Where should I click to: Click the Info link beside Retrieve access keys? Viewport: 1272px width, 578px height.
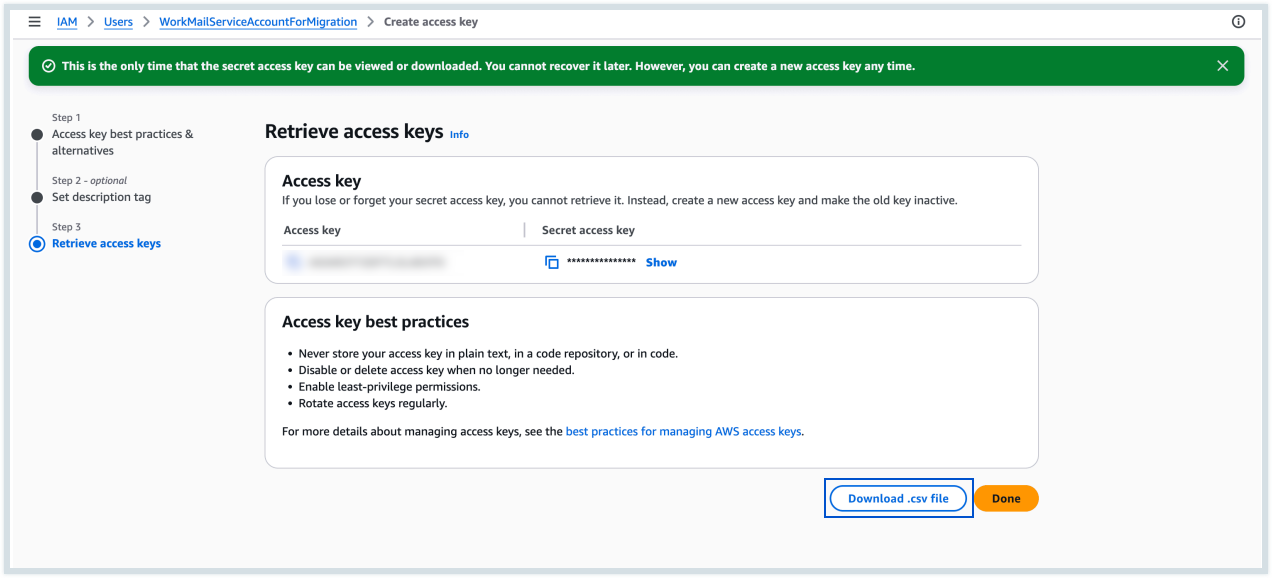tap(459, 134)
